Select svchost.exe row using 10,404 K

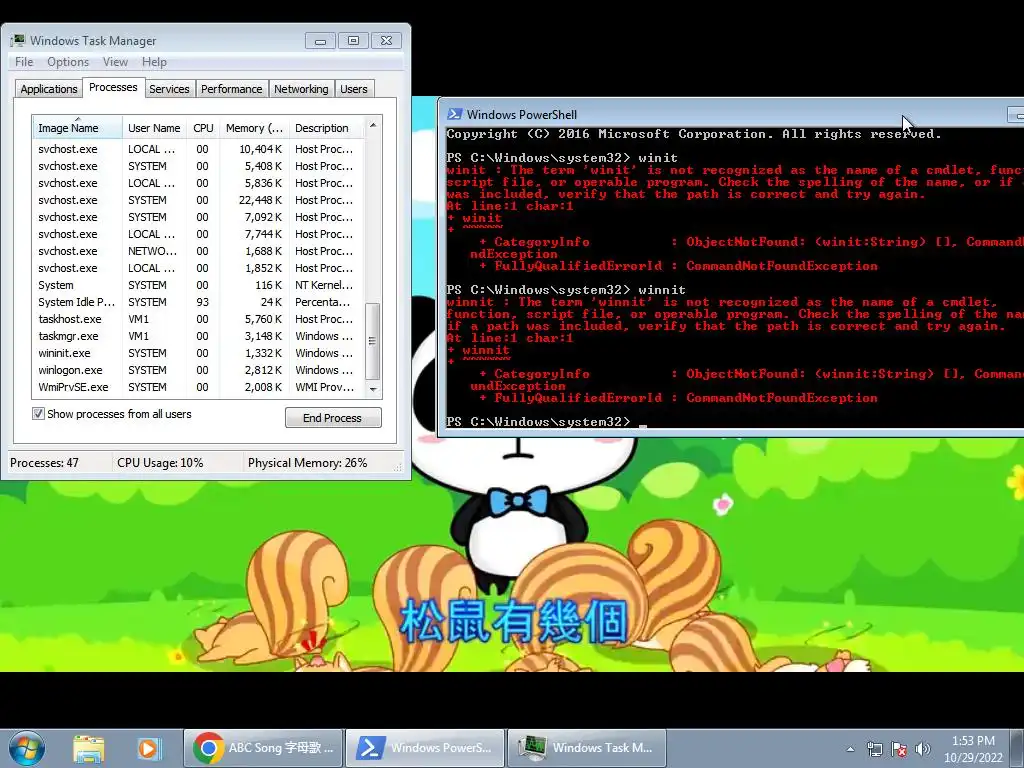pyautogui.click(x=199, y=150)
